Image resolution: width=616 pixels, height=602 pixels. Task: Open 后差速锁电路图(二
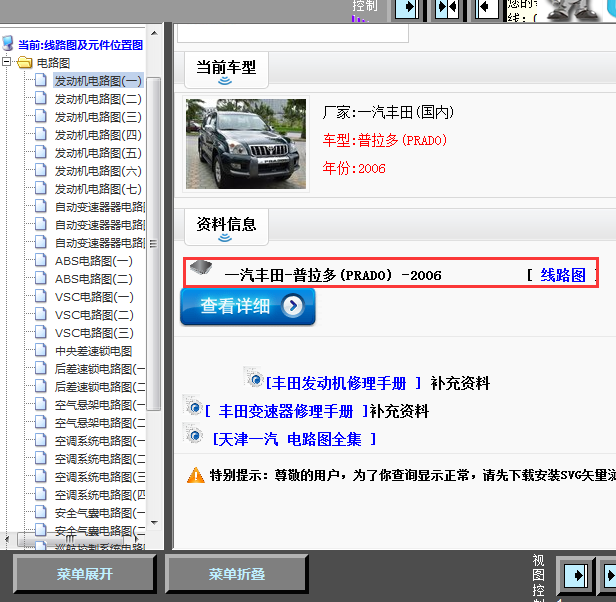coord(100,387)
